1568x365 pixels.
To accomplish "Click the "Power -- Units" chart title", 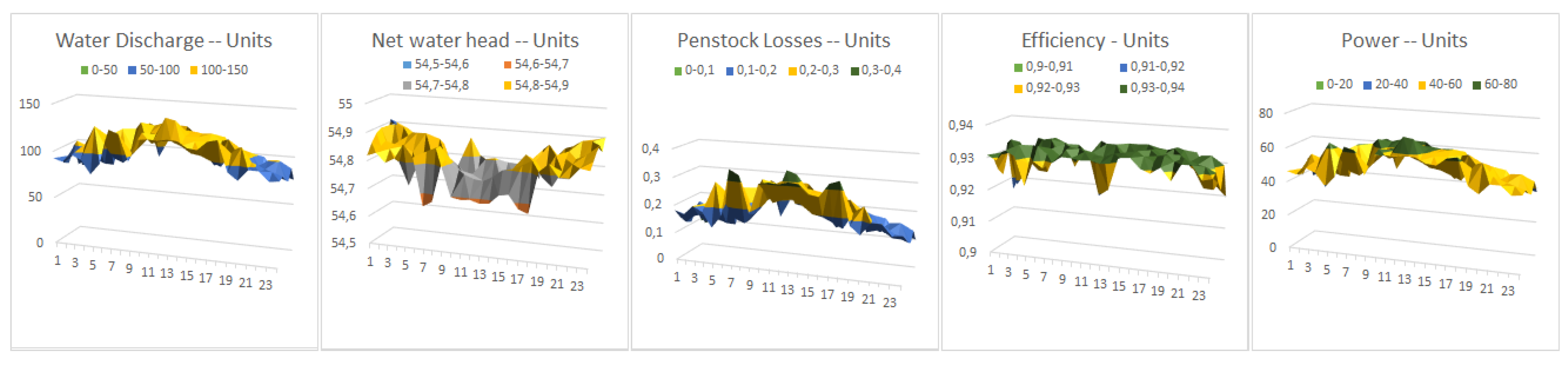I will point(1404,41).
